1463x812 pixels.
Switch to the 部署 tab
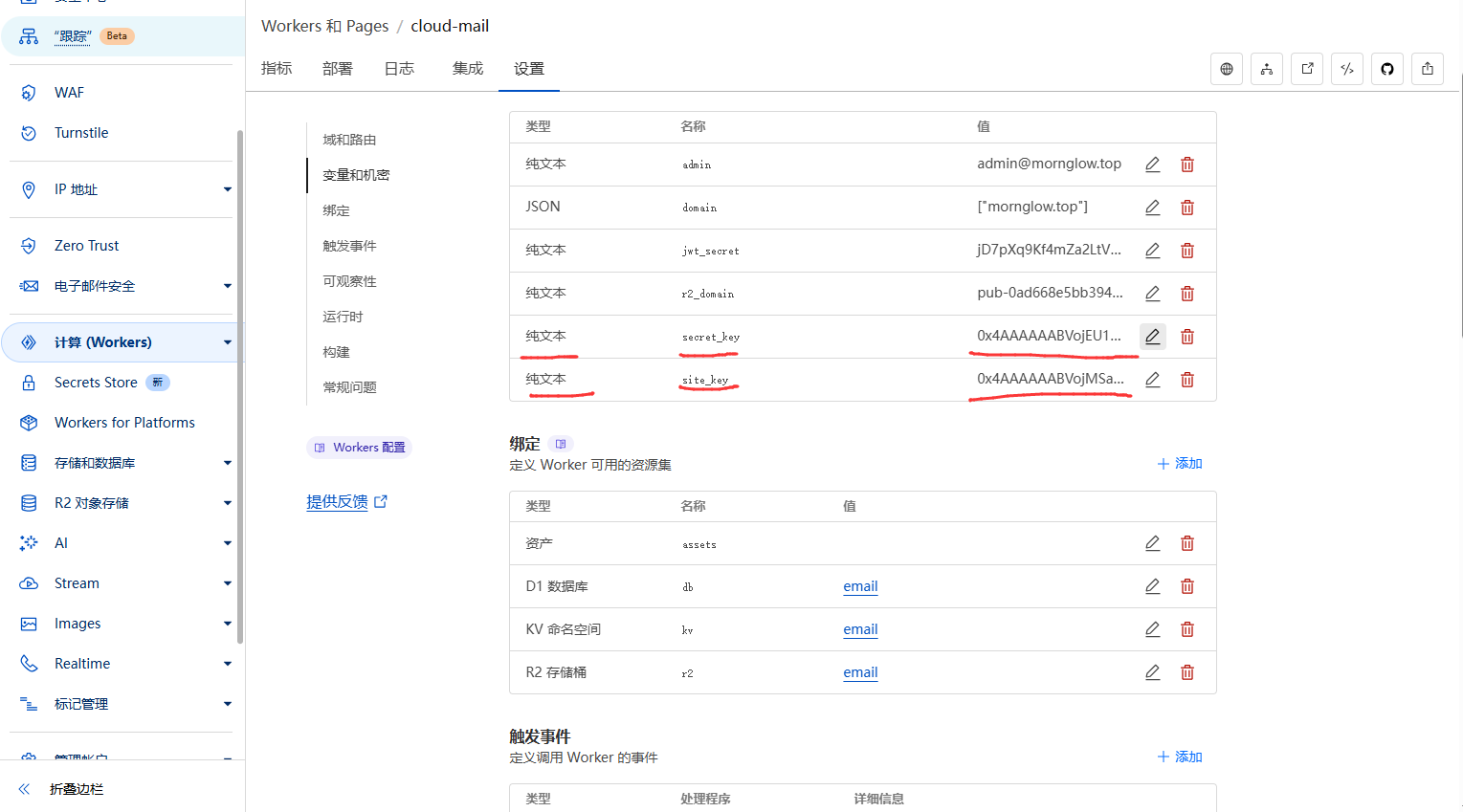pos(337,69)
